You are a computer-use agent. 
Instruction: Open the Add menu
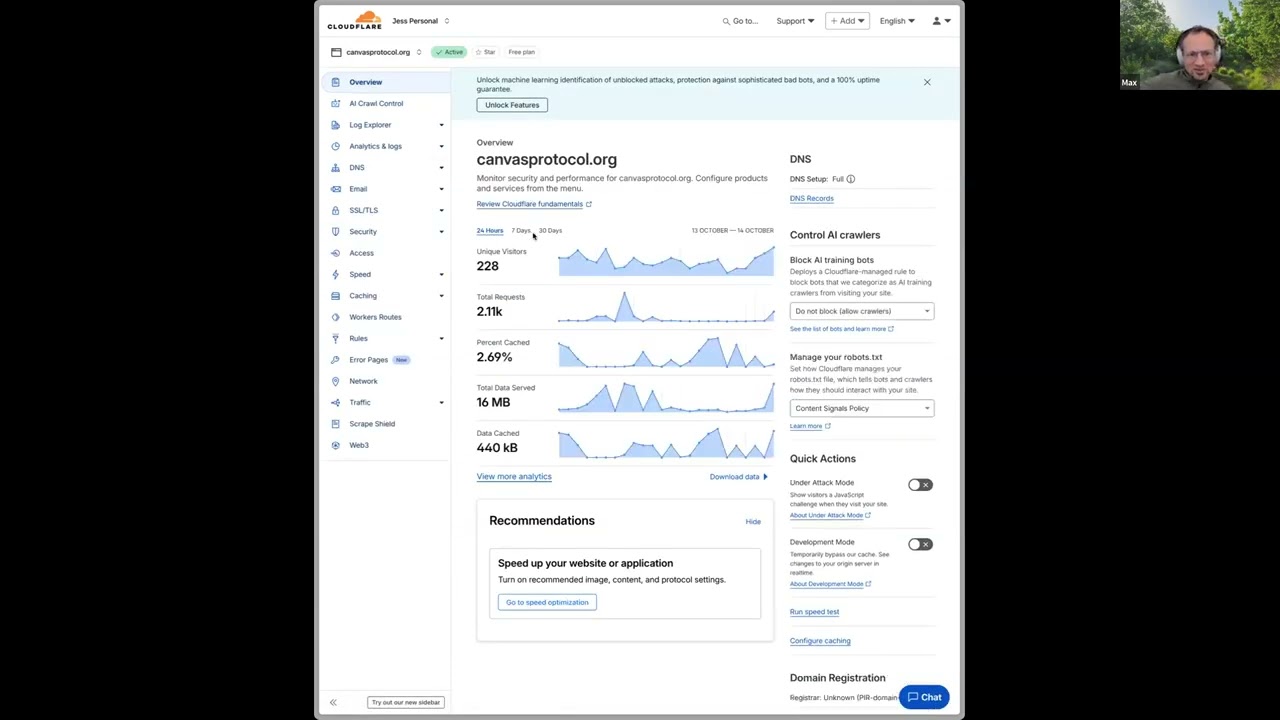click(847, 21)
